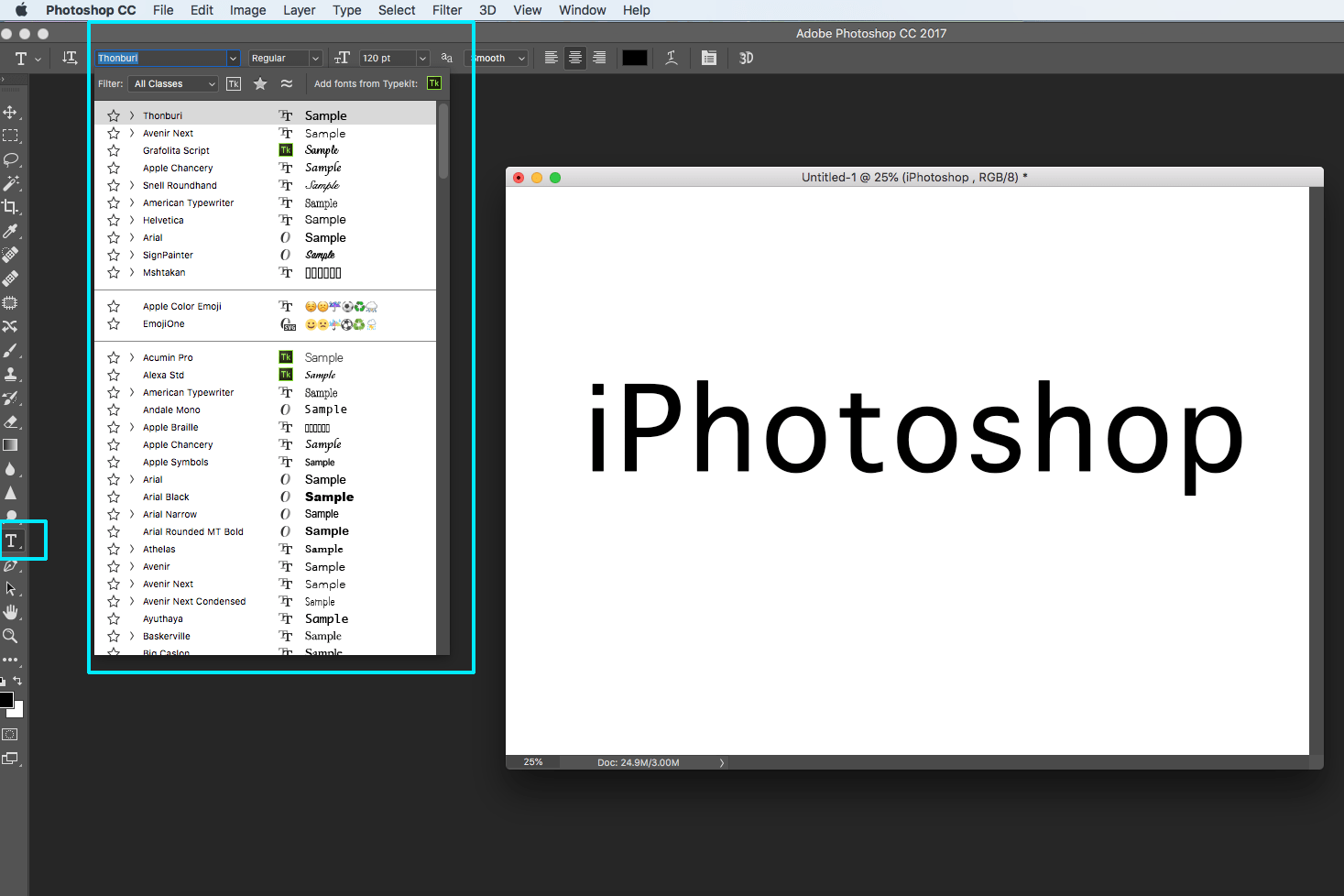Viewport: 1344px width, 896px height.
Task: Open the font family dropdown arrow
Action: click(x=233, y=58)
